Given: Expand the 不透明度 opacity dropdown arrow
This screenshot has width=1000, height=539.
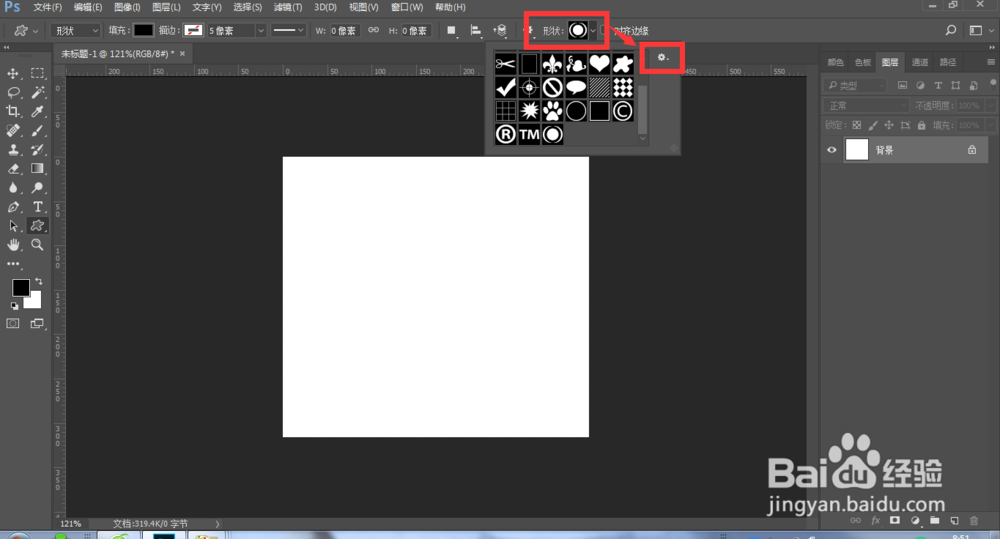Looking at the screenshot, I should 990,105.
